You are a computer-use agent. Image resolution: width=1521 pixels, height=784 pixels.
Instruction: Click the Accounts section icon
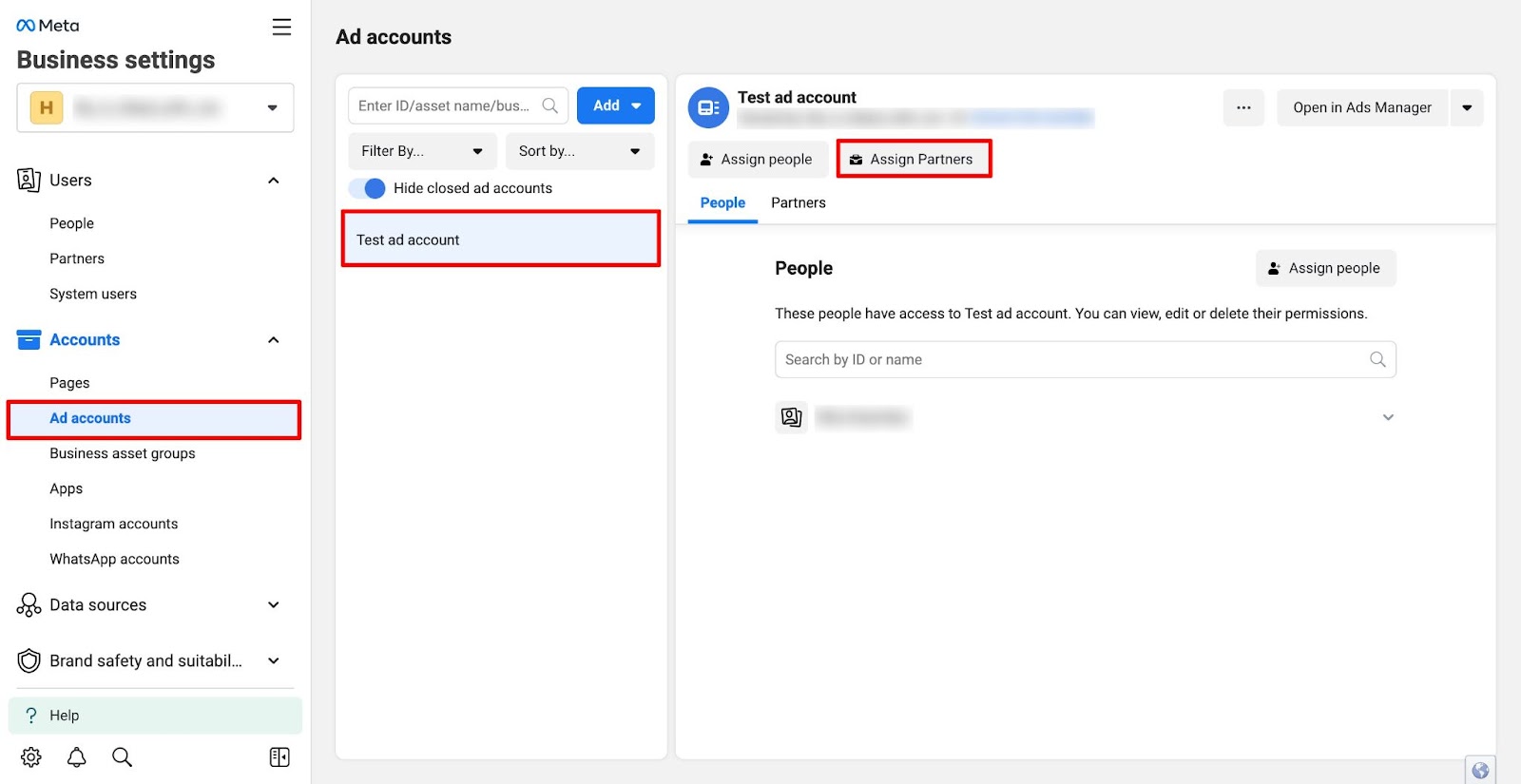[x=29, y=339]
